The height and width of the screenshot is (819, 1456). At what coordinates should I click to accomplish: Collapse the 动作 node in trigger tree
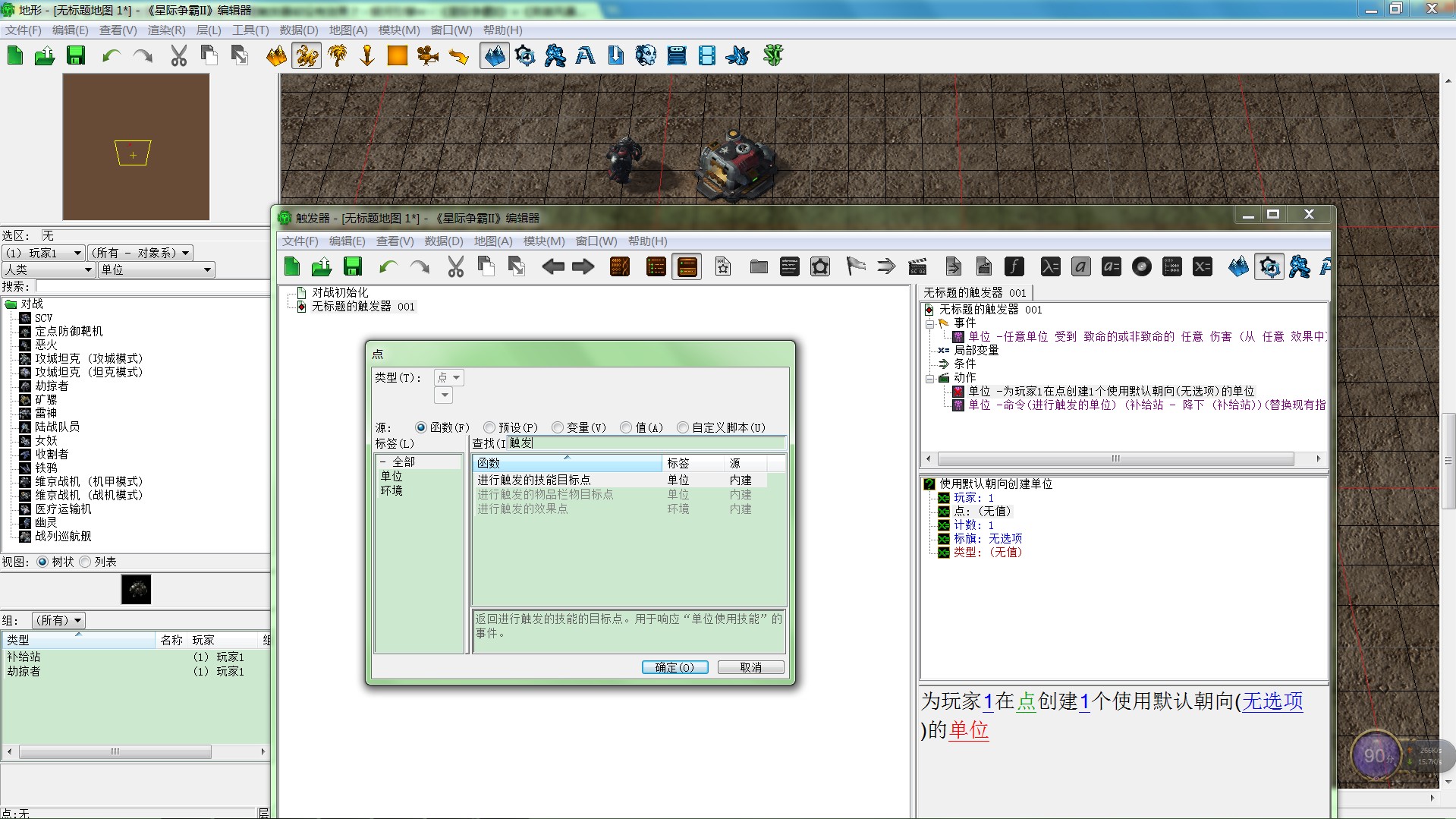point(929,378)
